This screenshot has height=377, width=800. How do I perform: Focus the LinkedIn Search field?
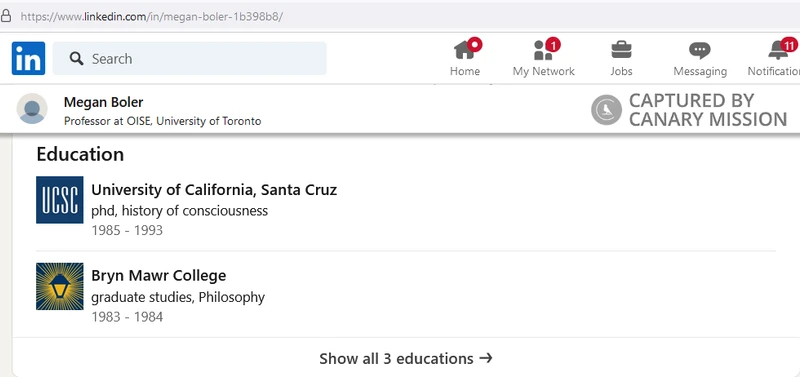190,58
